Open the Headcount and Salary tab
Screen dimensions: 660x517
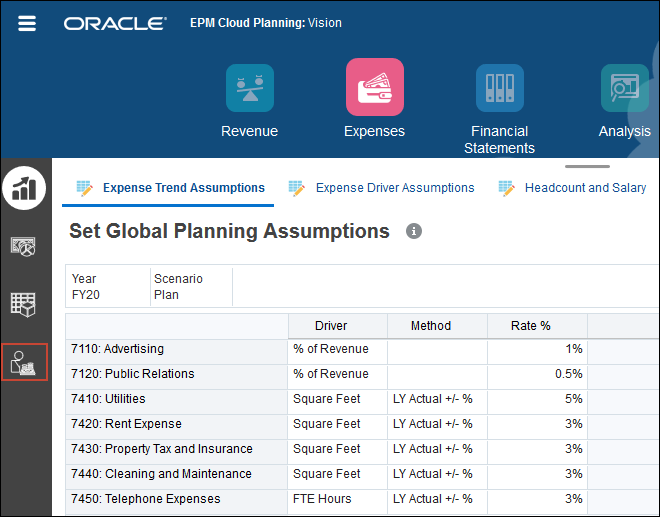573,187
